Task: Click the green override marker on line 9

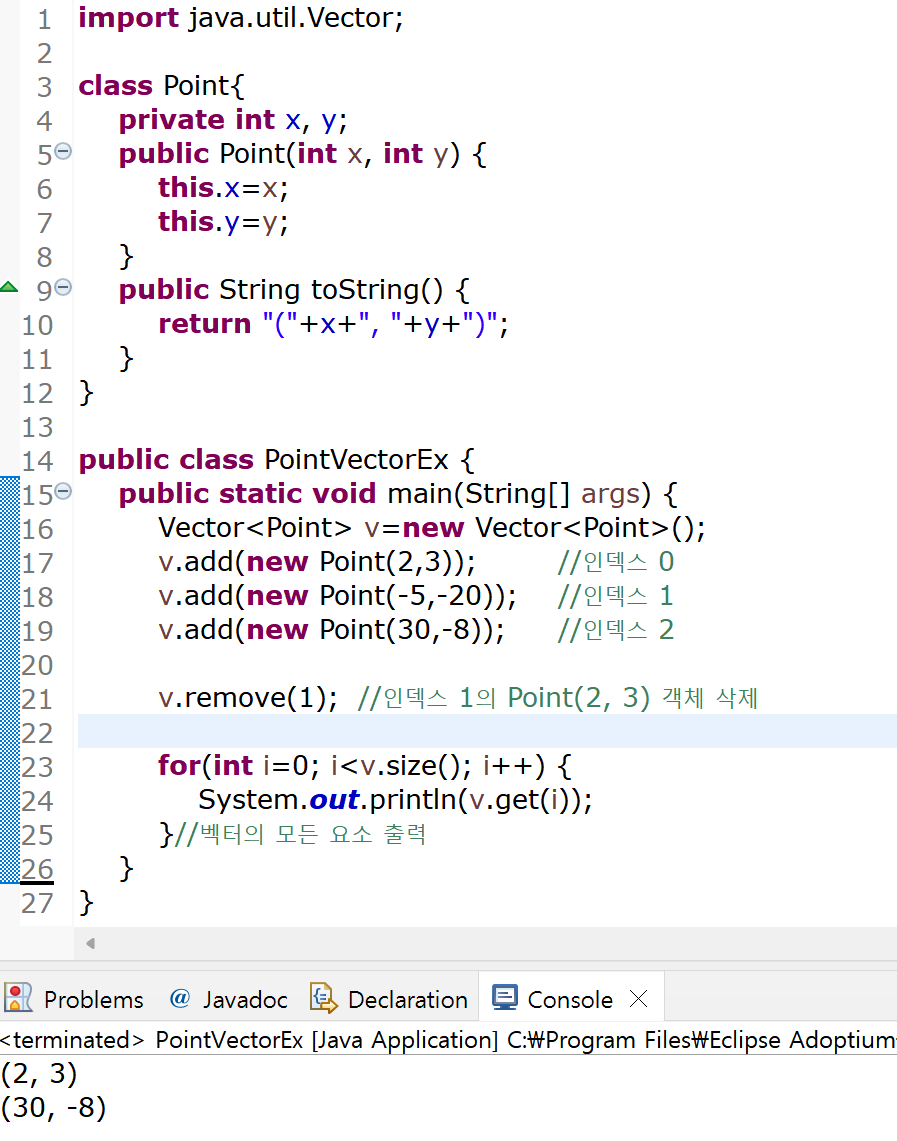Action: click(x=9, y=287)
